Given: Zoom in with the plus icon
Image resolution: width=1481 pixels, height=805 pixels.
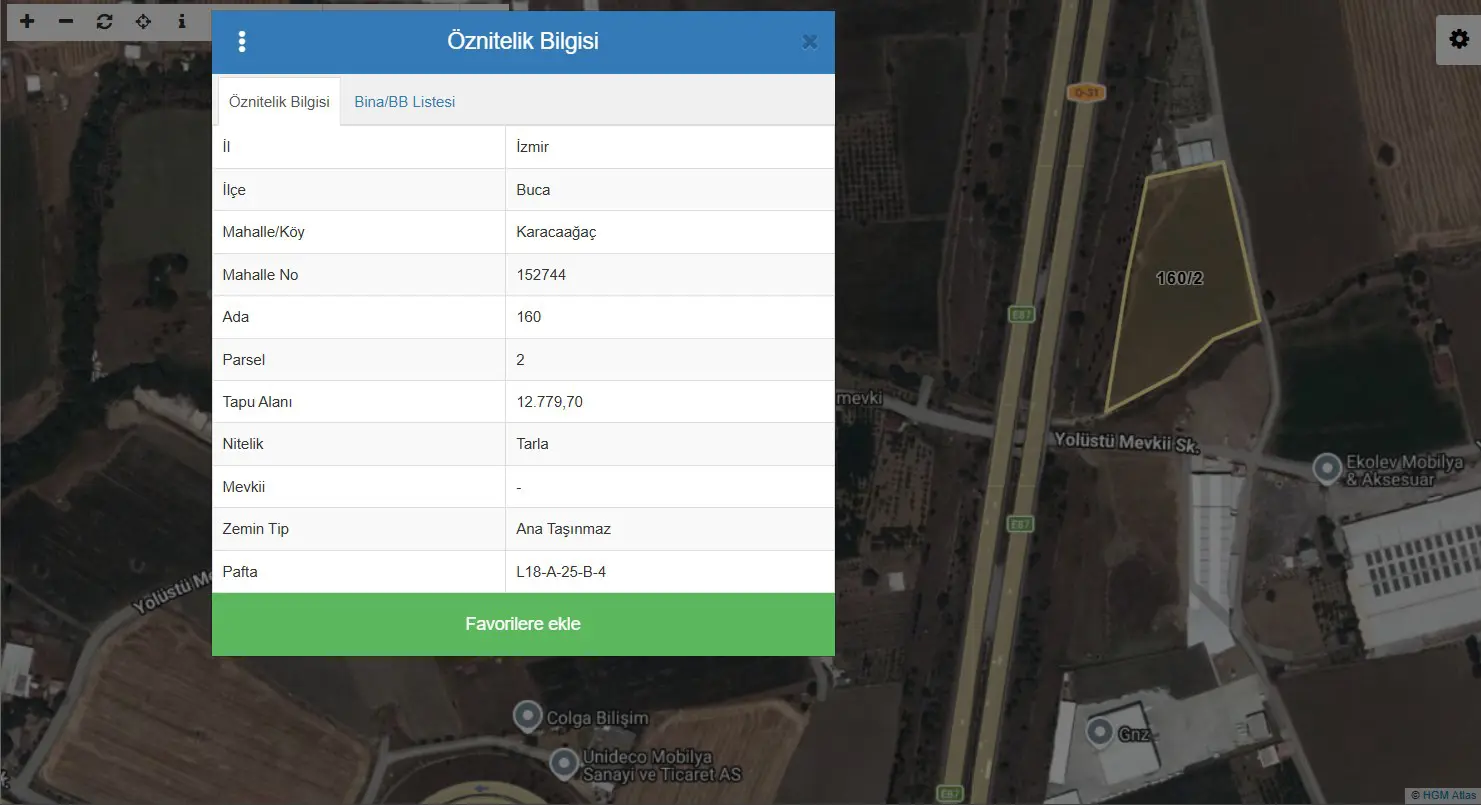Looking at the screenshot, I should (x=27, y=21).
